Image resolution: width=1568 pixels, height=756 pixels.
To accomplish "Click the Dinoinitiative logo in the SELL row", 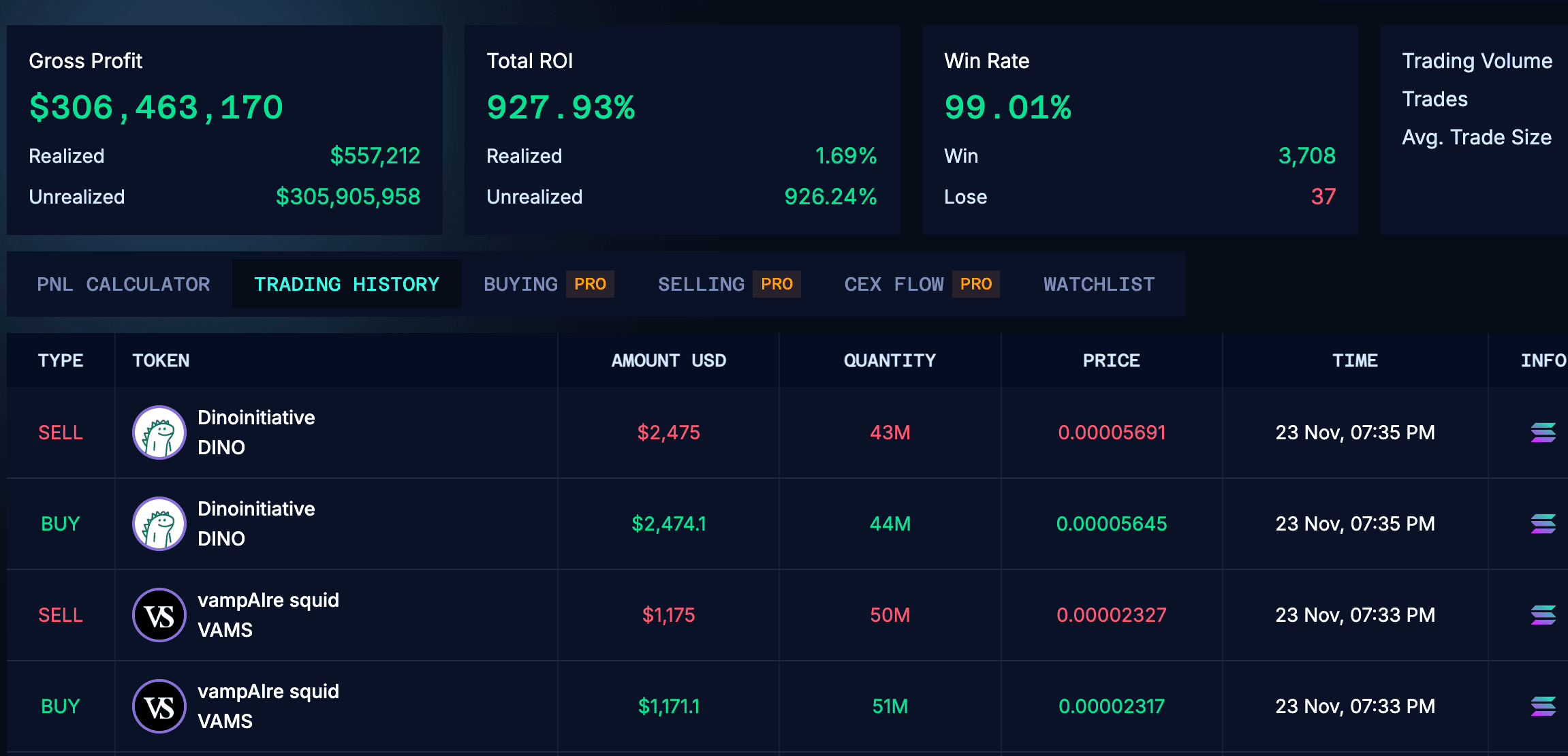I will (x=159, y=432).
